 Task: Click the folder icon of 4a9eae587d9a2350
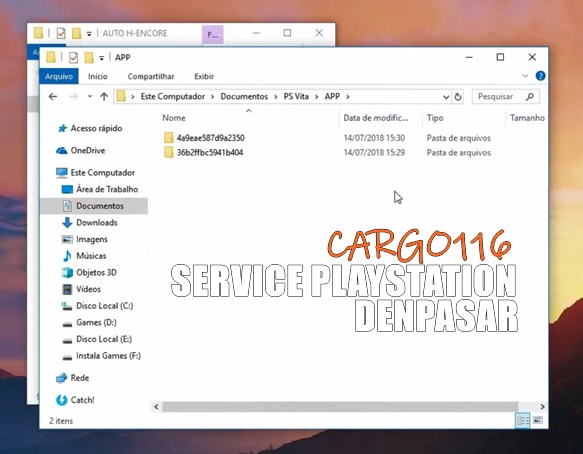tap(168, 138)
